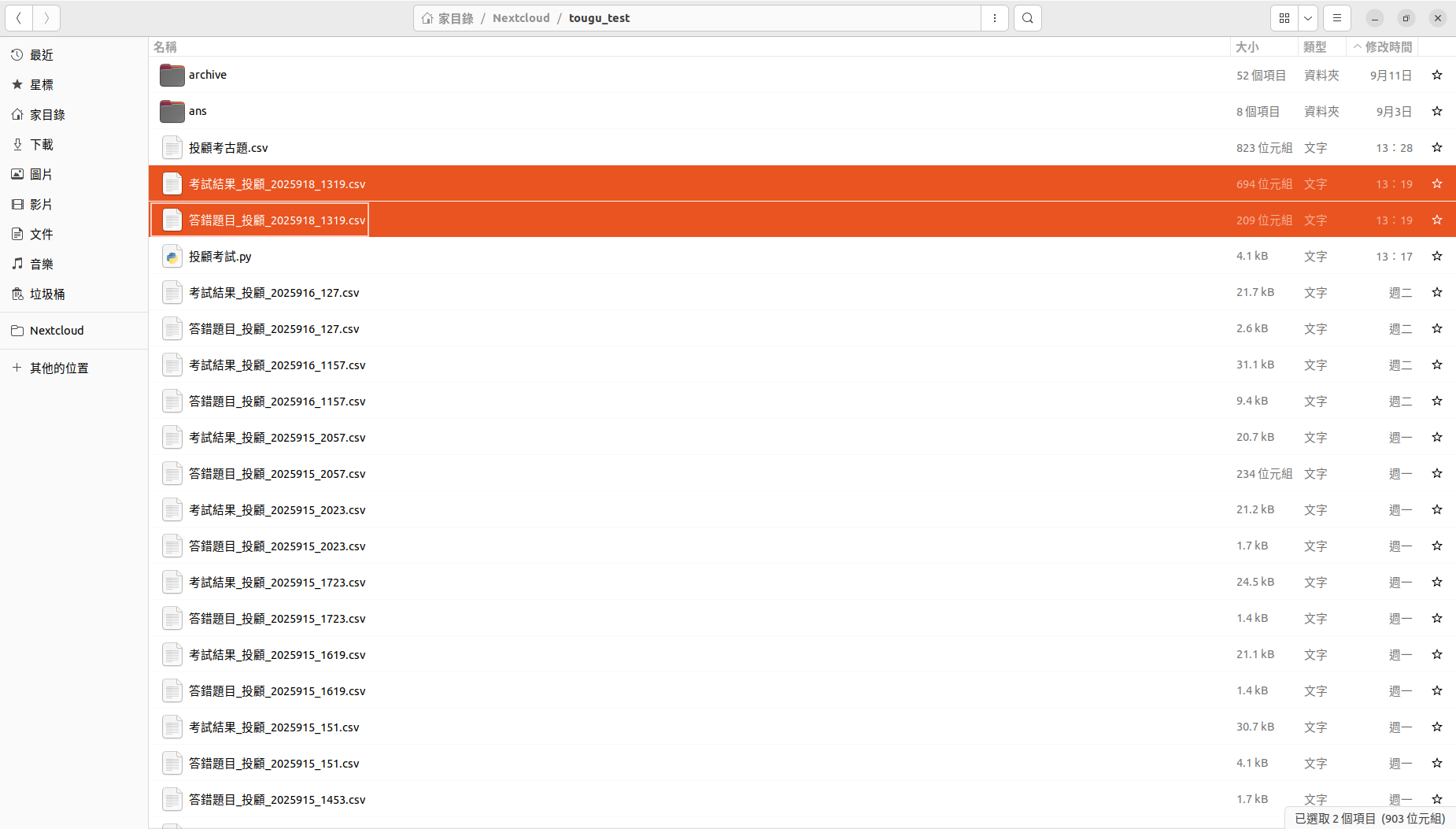Open 下載 in the sidebar

click(x=42, y=145)
